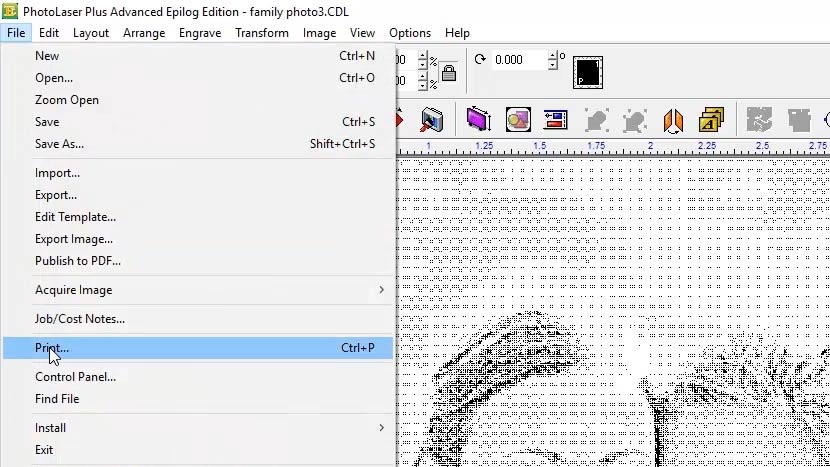Click the orange mirror/flip icon
This screenshot has width=830, height=467.
673,121
